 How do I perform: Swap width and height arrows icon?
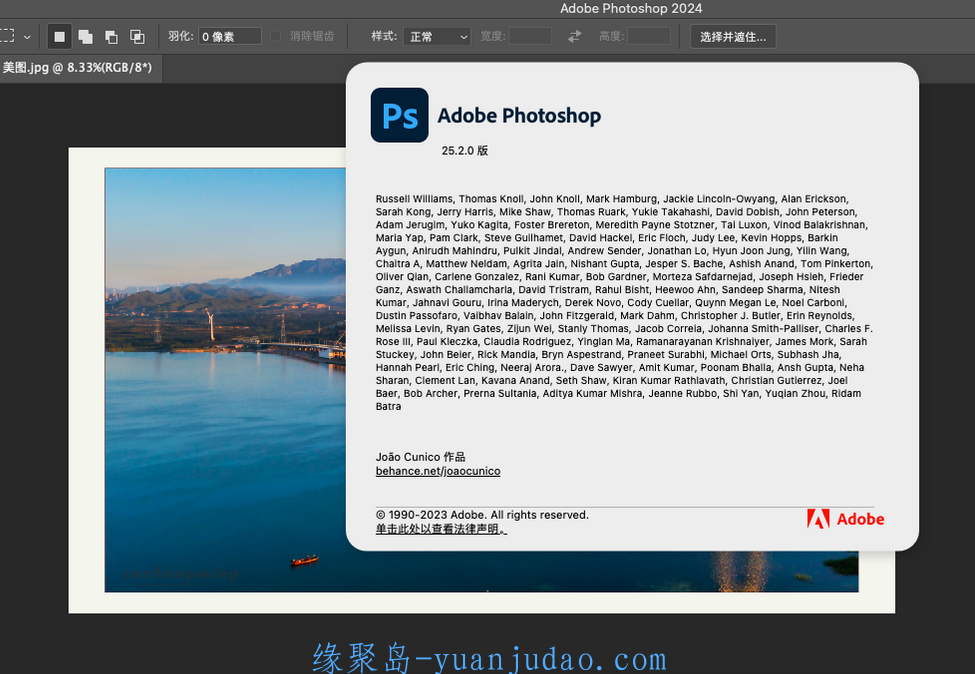tap(575, 37)
